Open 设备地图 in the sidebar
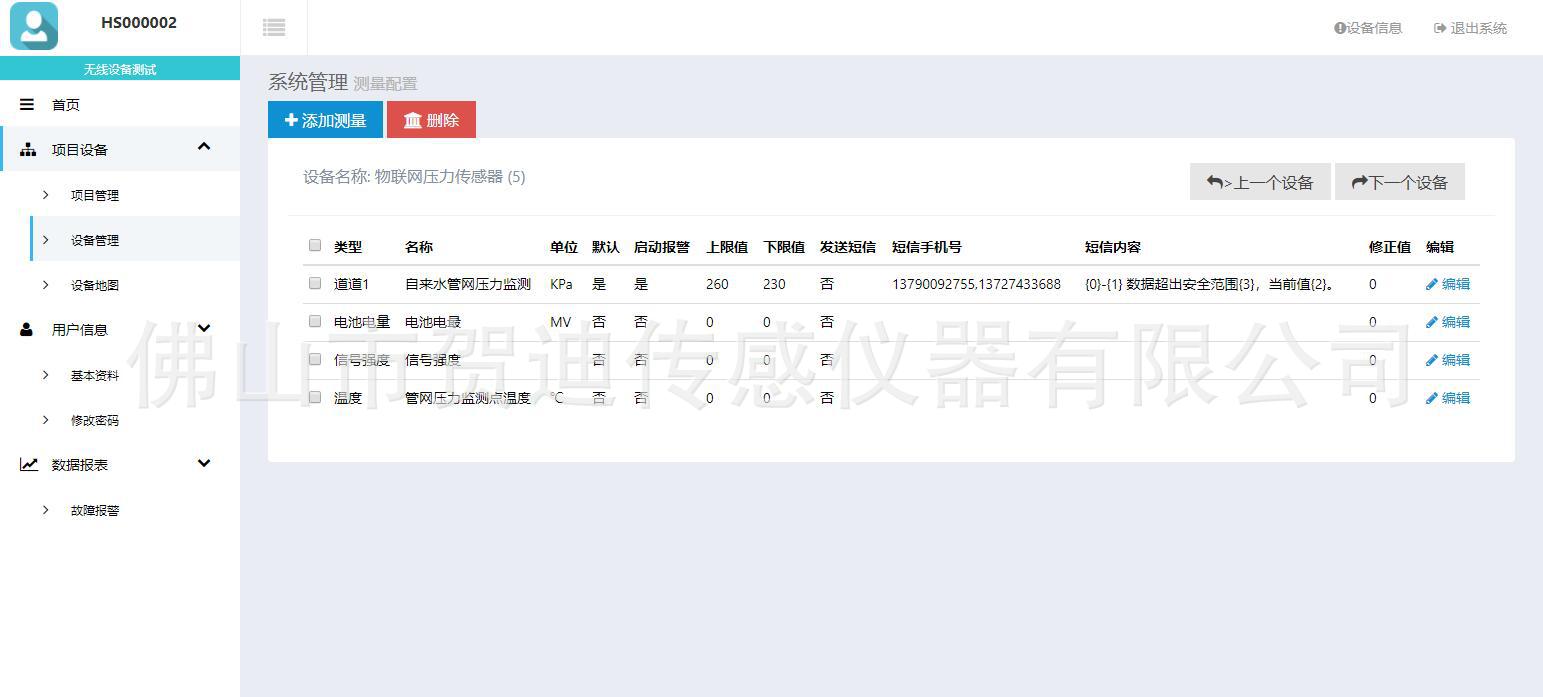The image size is (1543, 697). (x=95, y=285)
